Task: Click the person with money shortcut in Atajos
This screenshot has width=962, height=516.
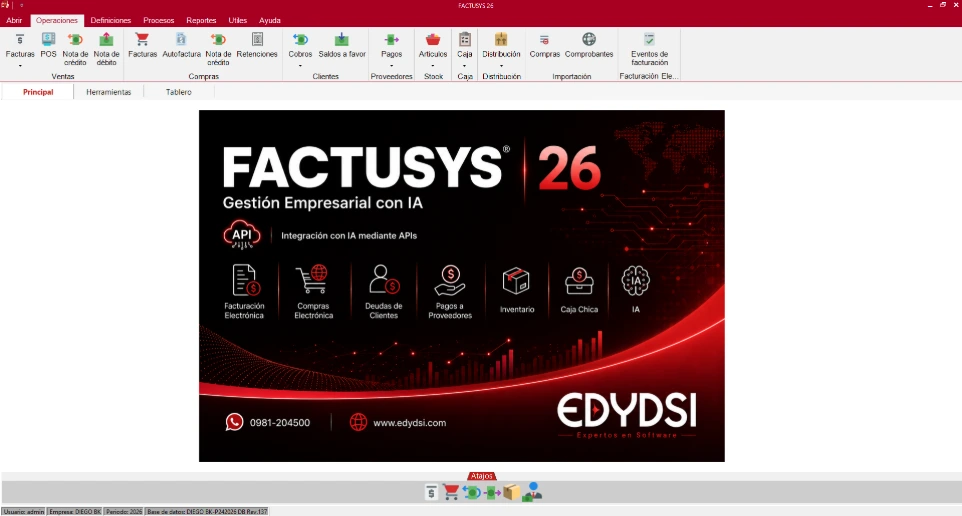Action: click(x=532, y=492)
